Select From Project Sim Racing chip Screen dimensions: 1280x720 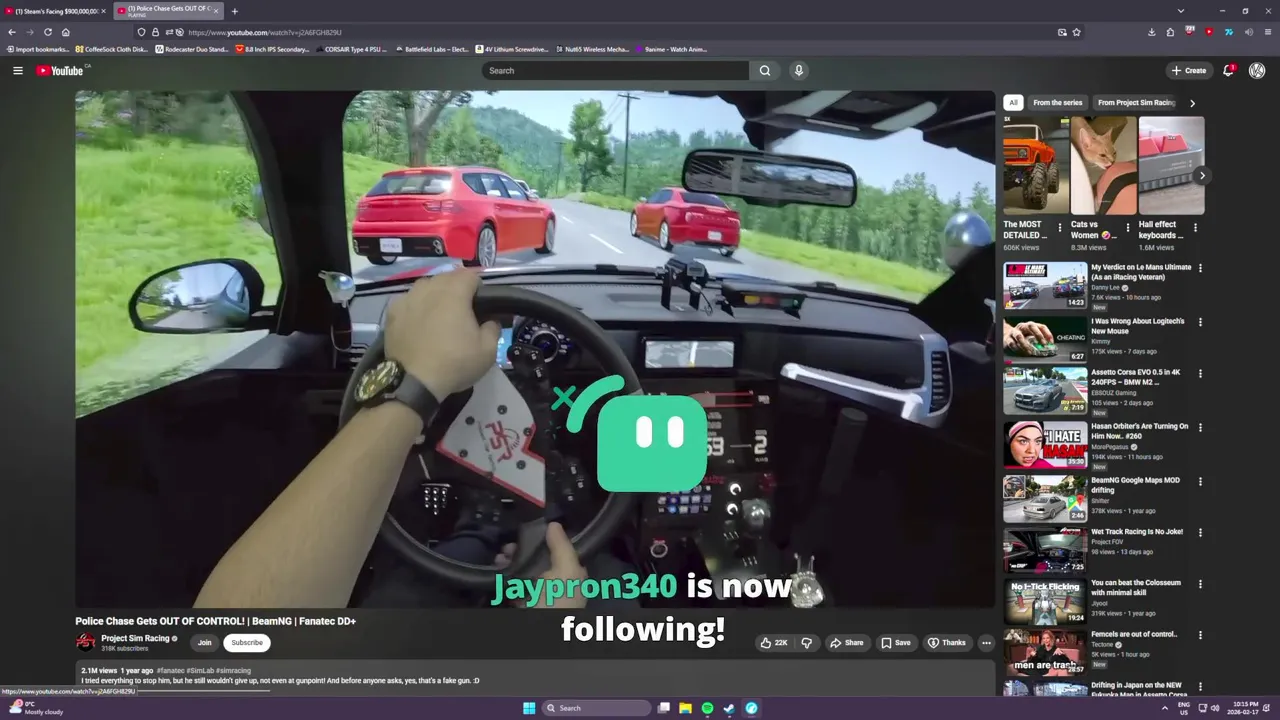point(1136,102)
